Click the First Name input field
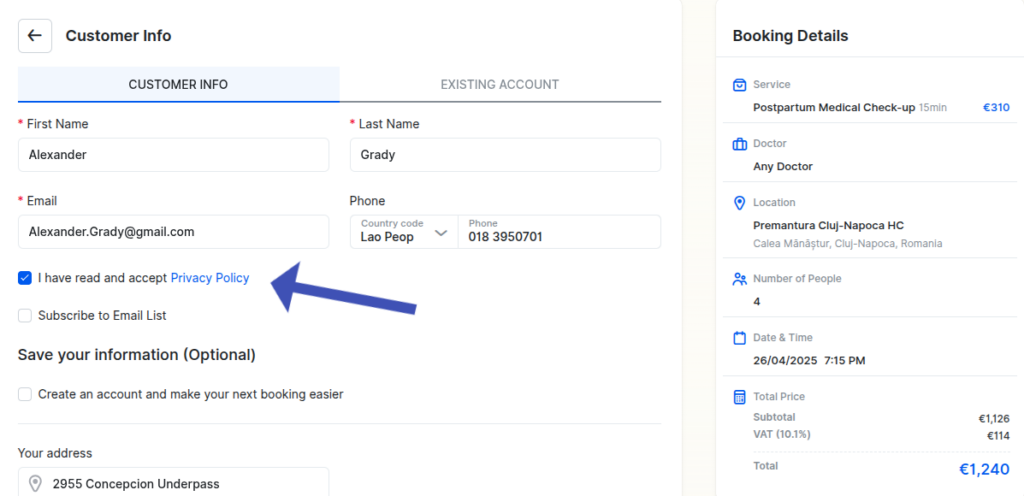 173,155
